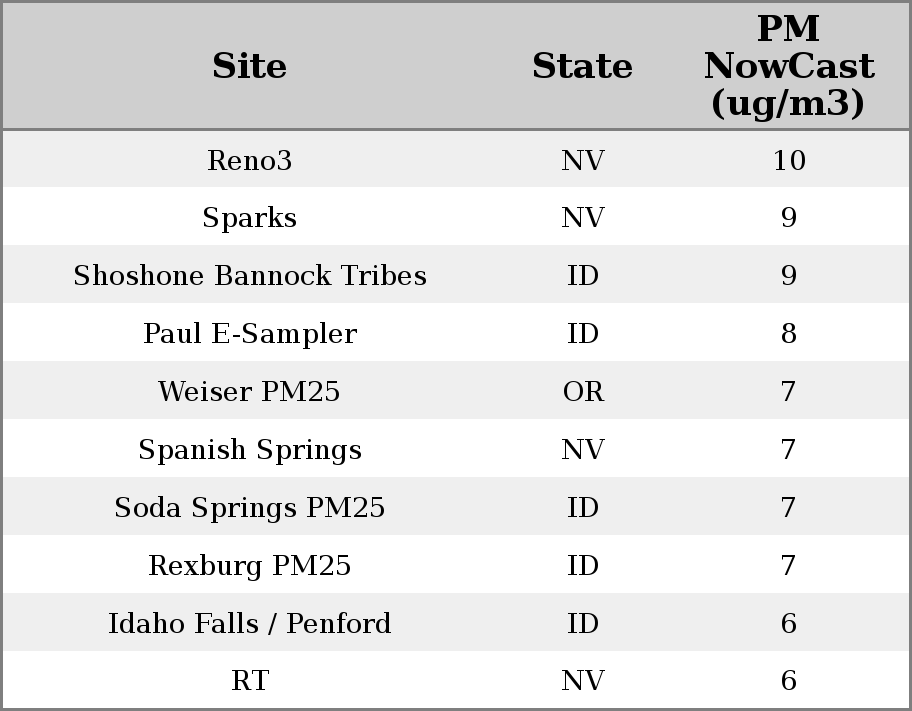
Task: Click the OR state cell for Weiser
Action: click(x=582, y=392)
